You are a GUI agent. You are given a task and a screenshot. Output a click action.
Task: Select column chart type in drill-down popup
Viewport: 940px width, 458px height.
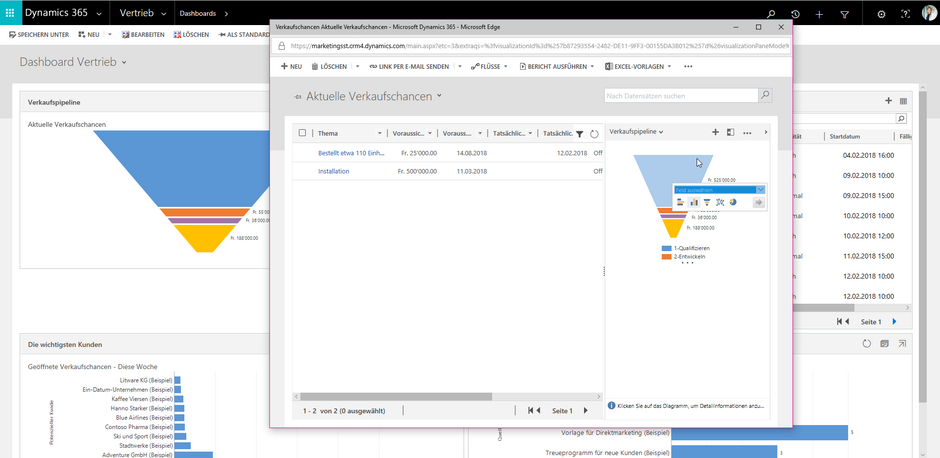click(694, 202)
